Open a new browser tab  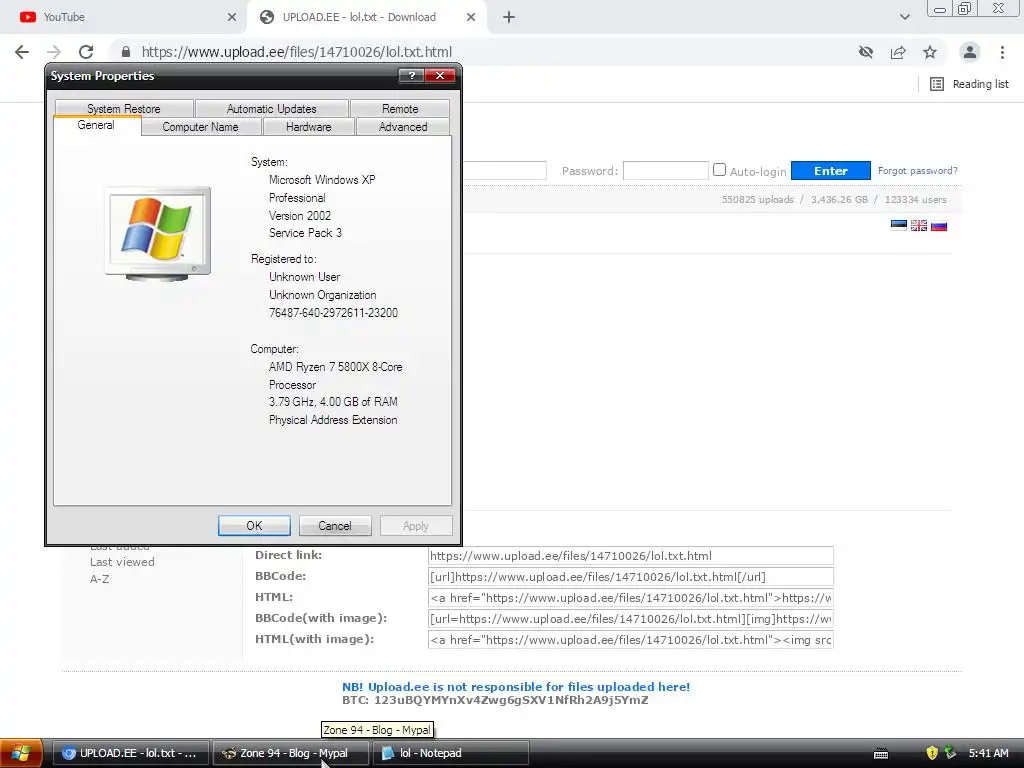click(509, 17)
